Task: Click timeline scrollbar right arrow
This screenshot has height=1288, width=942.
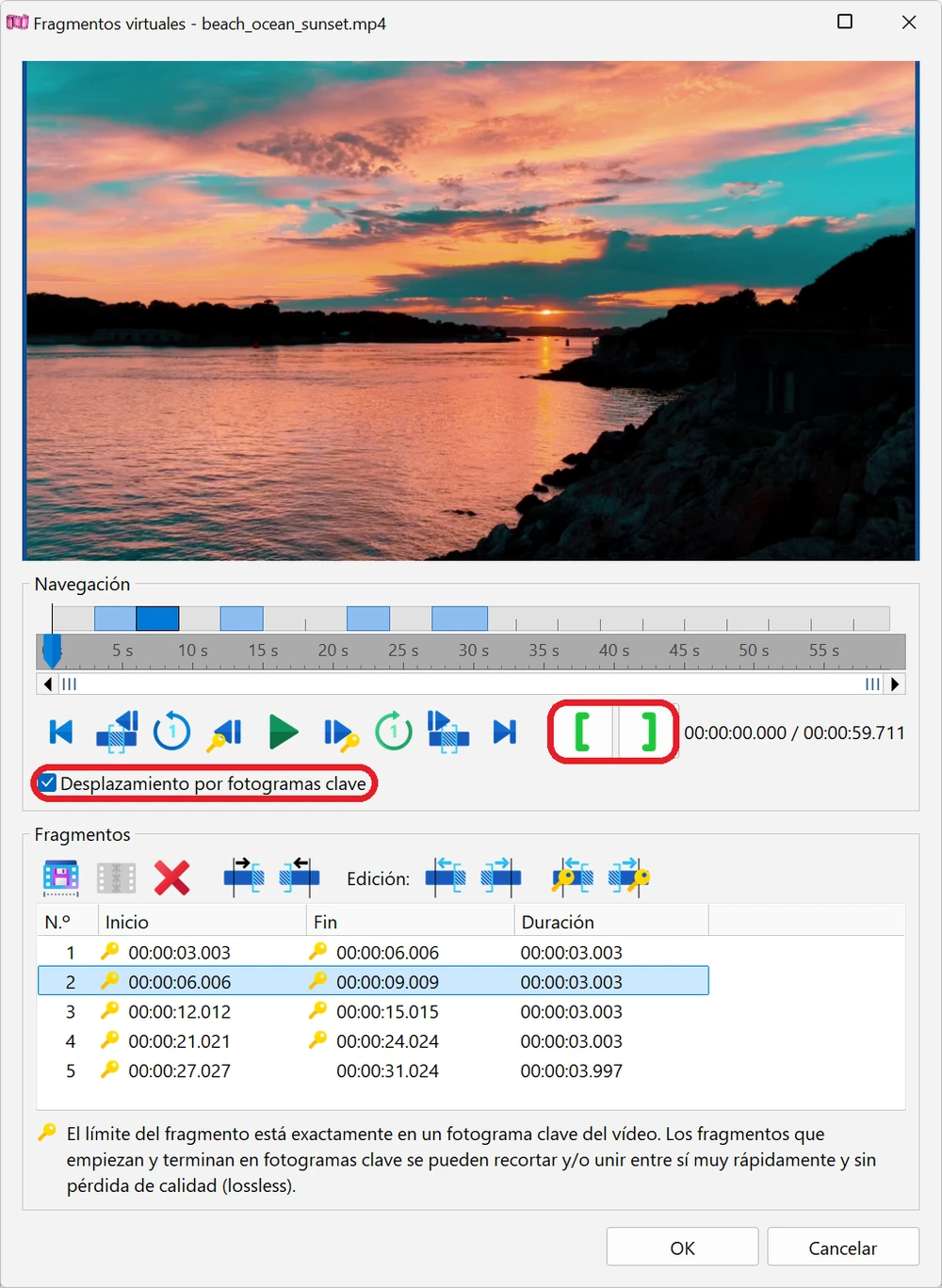Action: coord(895,684)
